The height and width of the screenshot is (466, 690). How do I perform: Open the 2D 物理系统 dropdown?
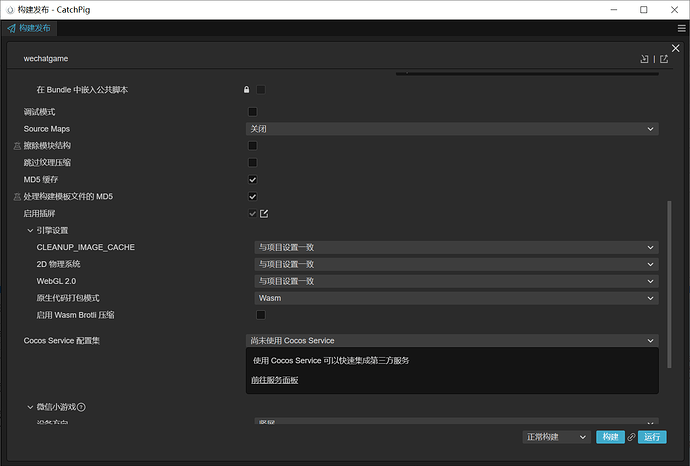point(456,264)
